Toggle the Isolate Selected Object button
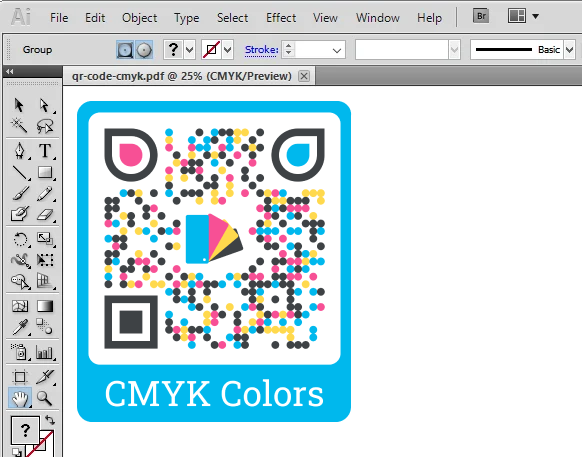 (x=125, y=50)
